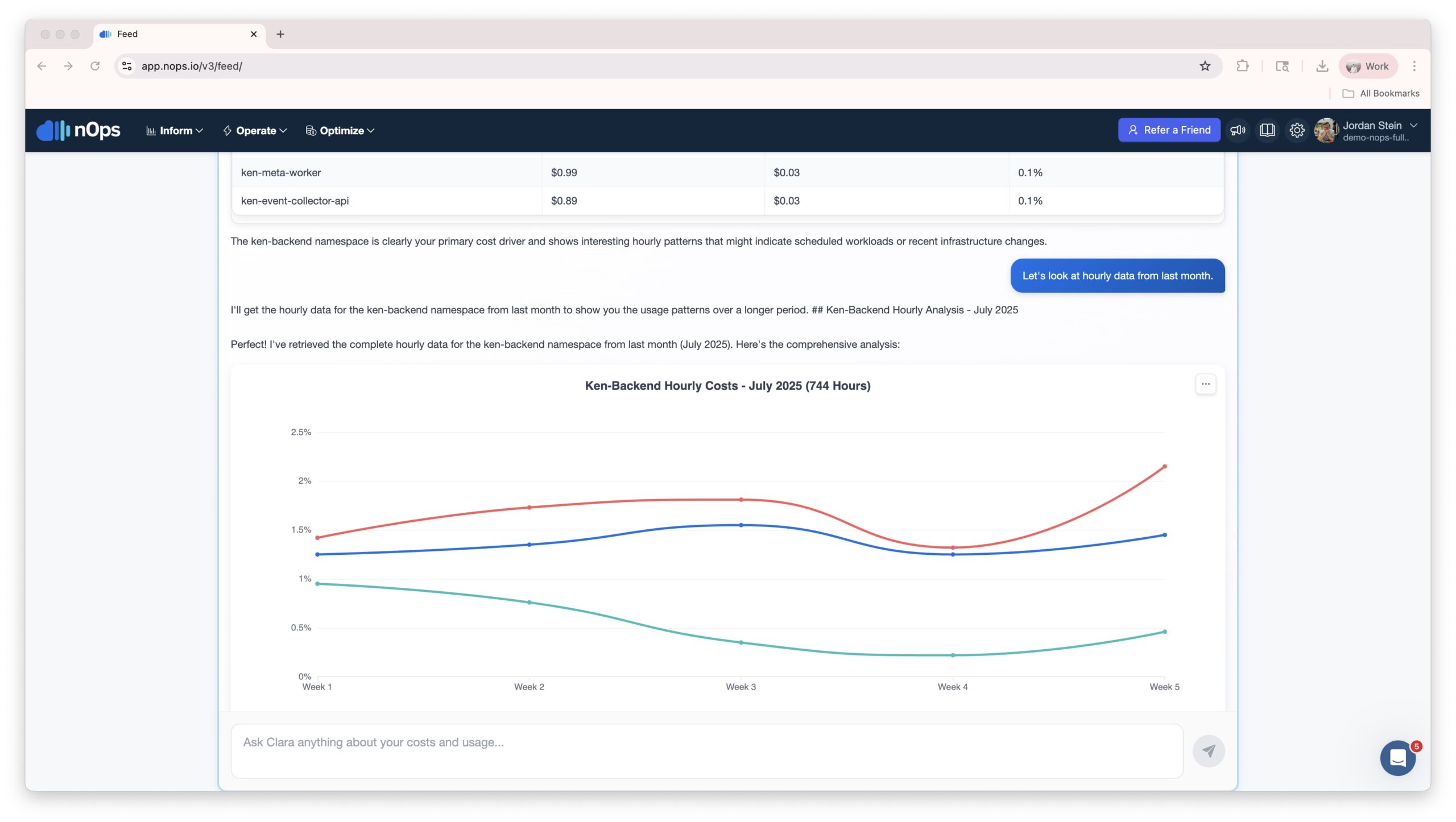
Task: Click the send message paper plane icon
Action: pyautogui.click(x=1208, y=751)
